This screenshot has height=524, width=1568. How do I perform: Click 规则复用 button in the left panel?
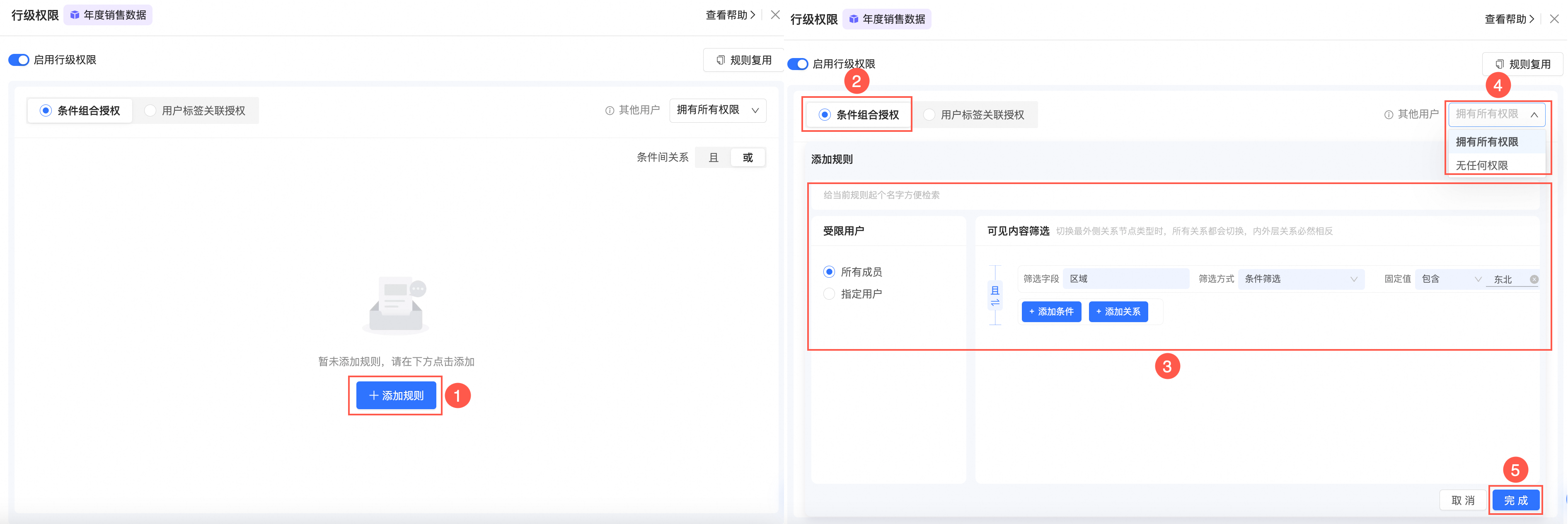point(744,61)
